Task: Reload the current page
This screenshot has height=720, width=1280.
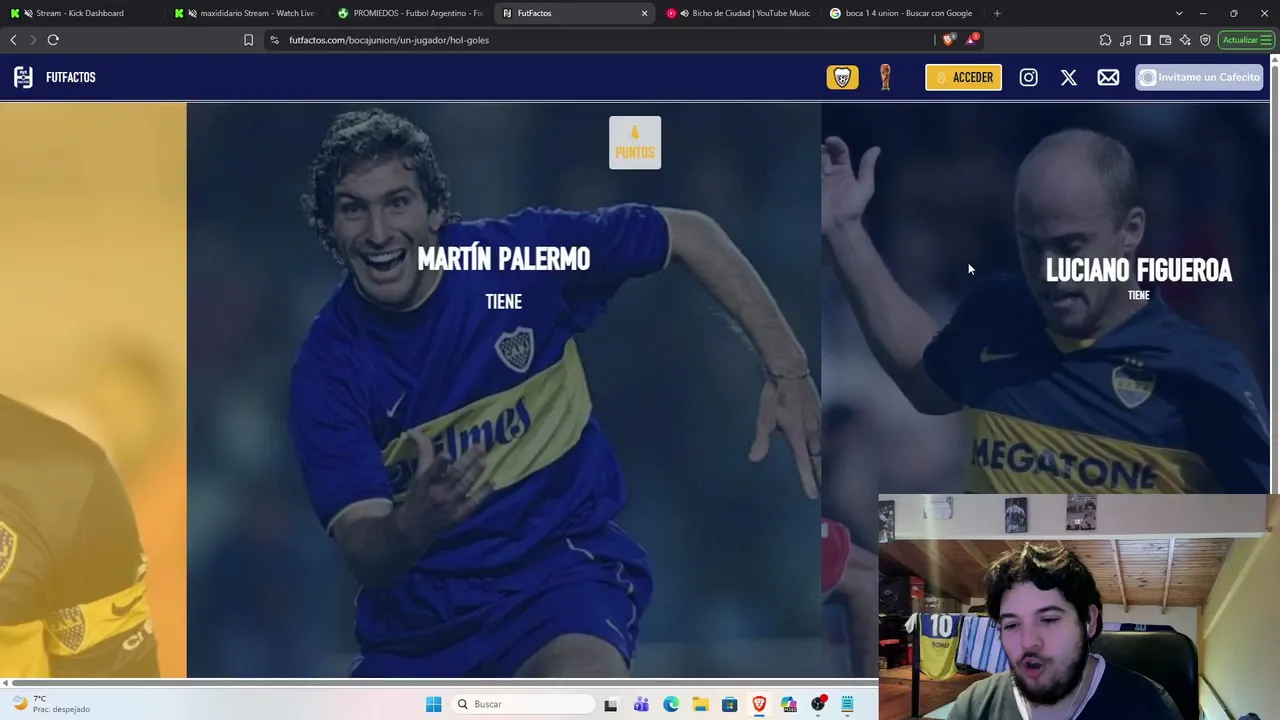Action: point(53,40)
